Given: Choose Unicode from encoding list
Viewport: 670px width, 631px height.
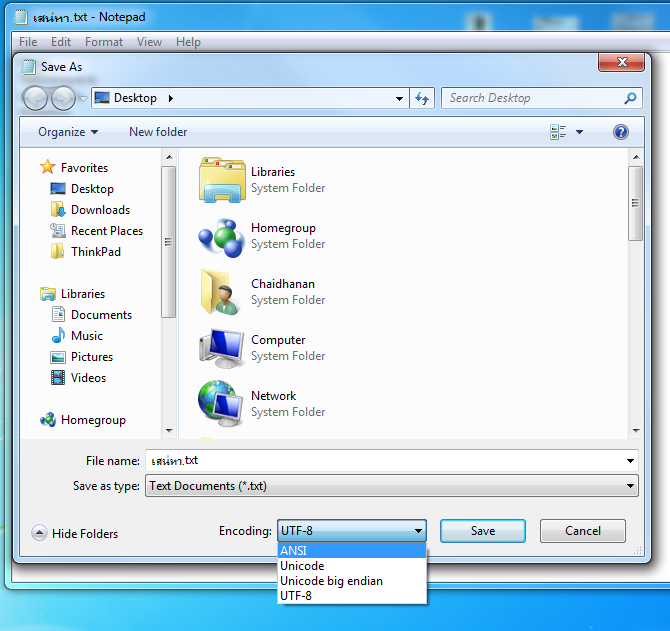Looking at the screenshot, I should (x=352, y=566).
